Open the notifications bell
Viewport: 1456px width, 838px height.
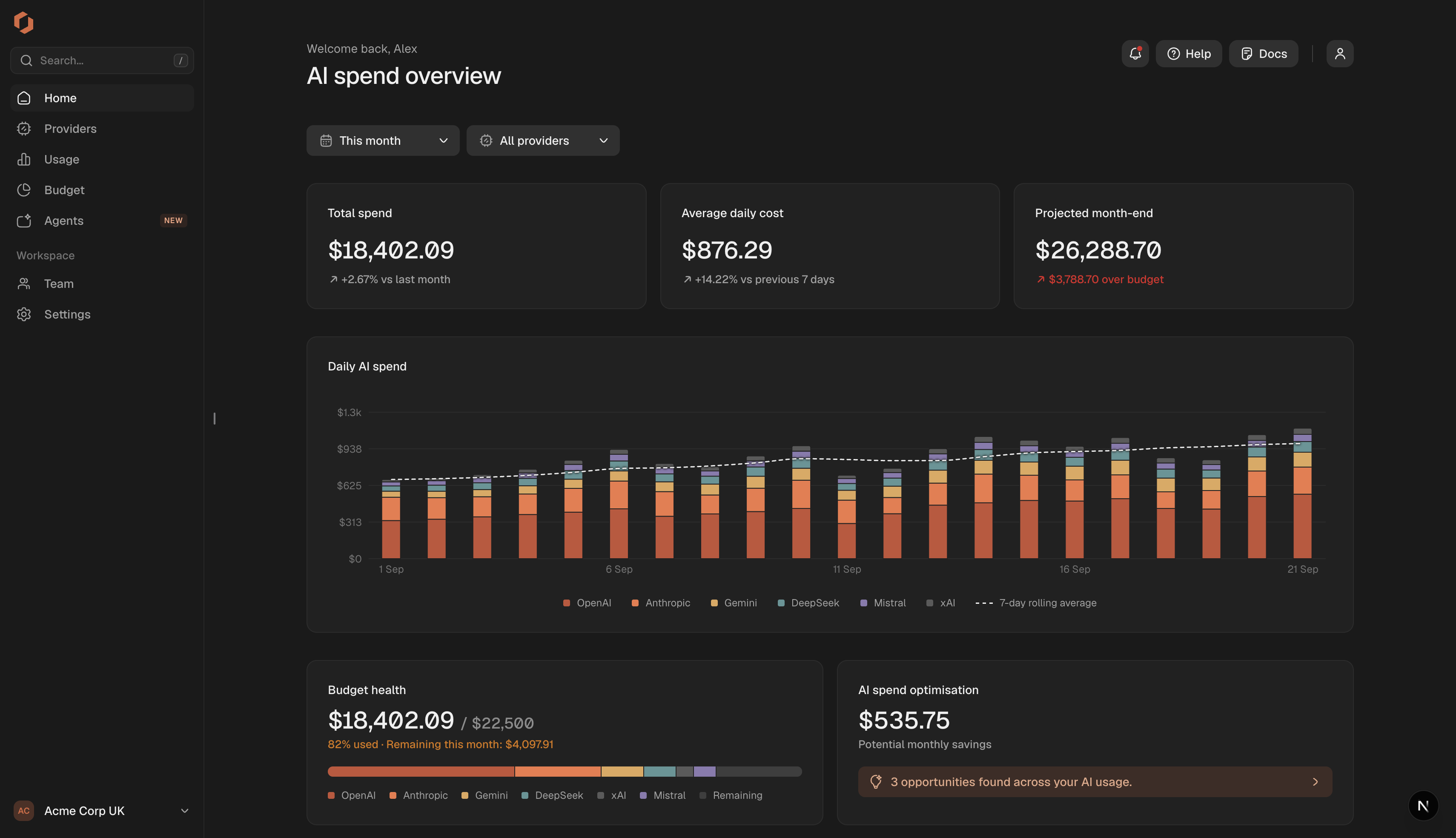click(1135, 54)
